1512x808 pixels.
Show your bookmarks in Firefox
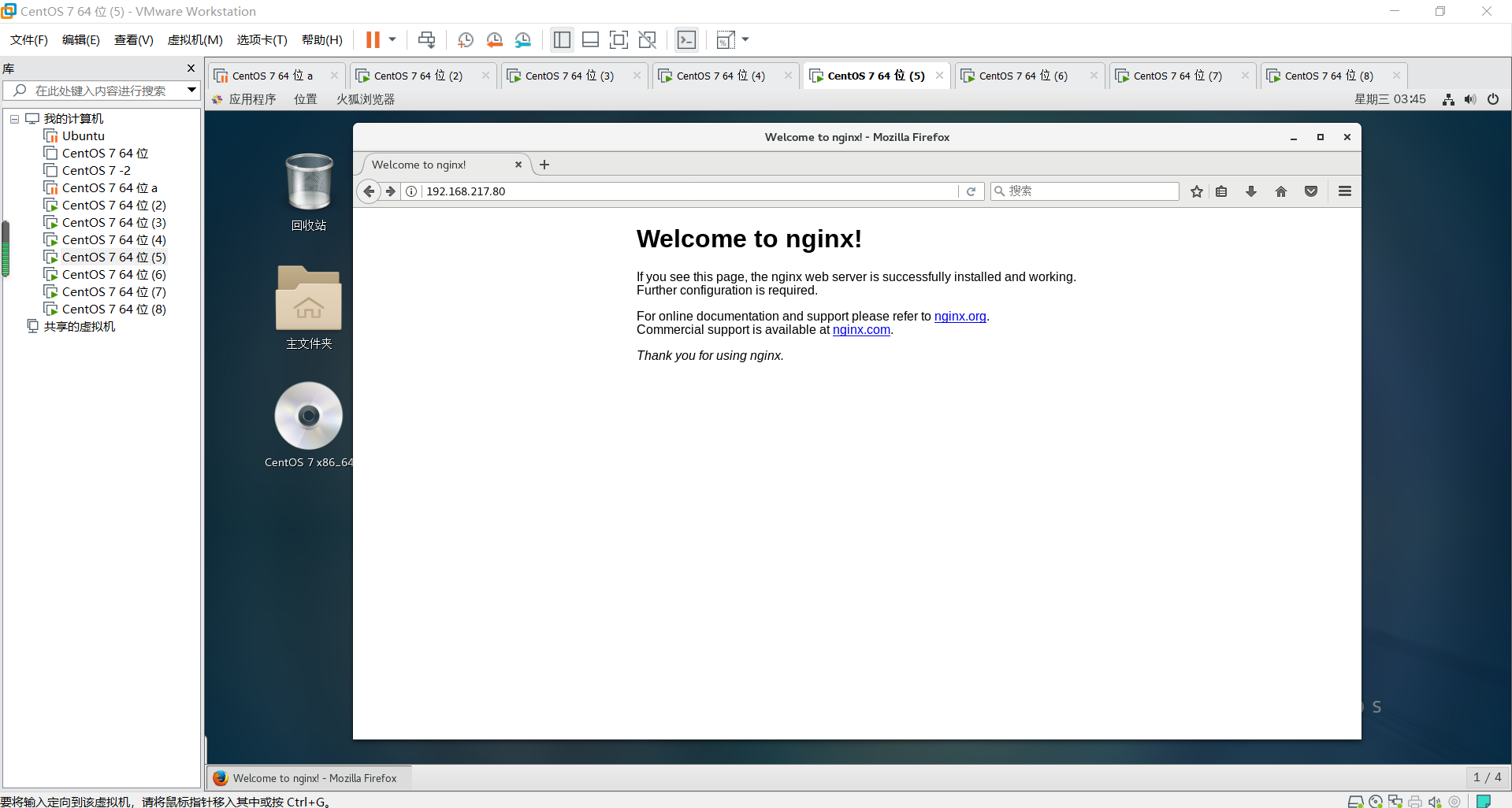pos(1221,191)
